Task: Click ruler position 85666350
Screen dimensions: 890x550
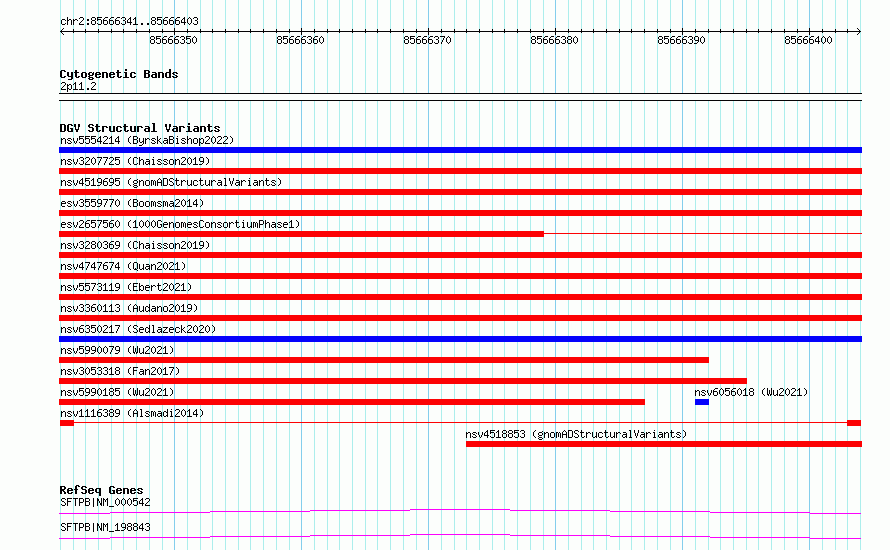Action: pyautogui.click(x=173, y=40)
